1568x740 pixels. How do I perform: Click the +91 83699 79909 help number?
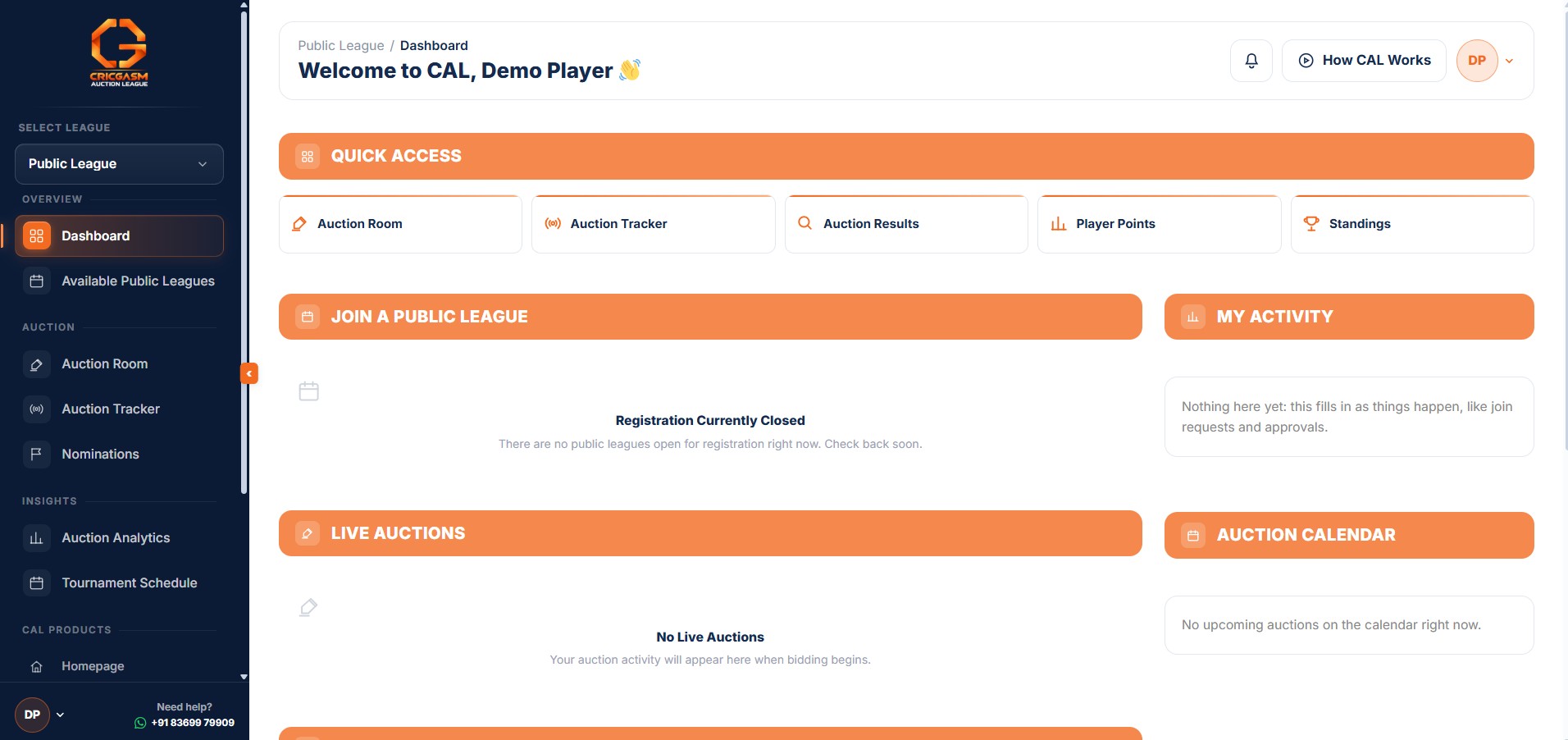coord(193,724)
